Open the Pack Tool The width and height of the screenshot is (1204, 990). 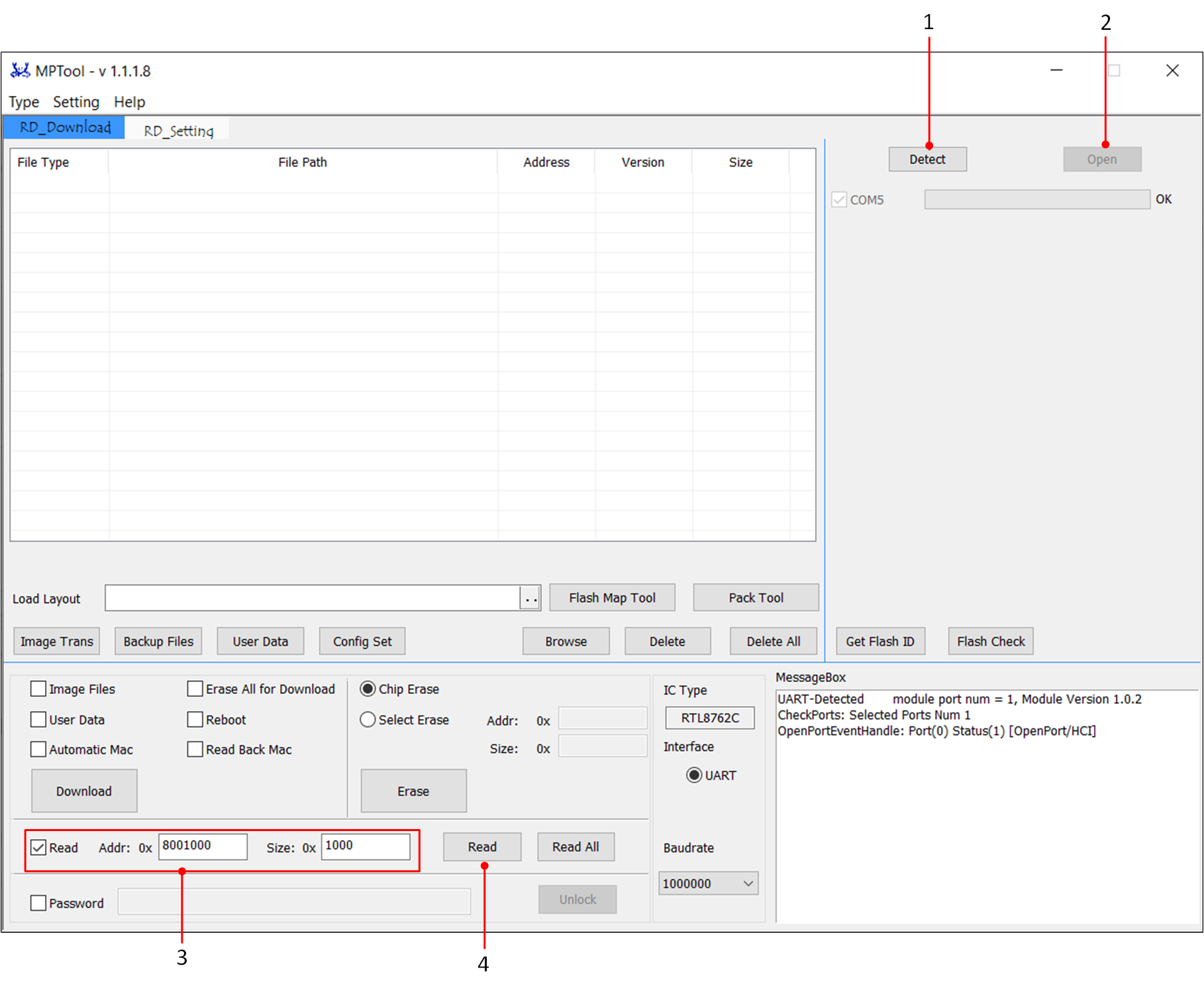pos(756,598)
